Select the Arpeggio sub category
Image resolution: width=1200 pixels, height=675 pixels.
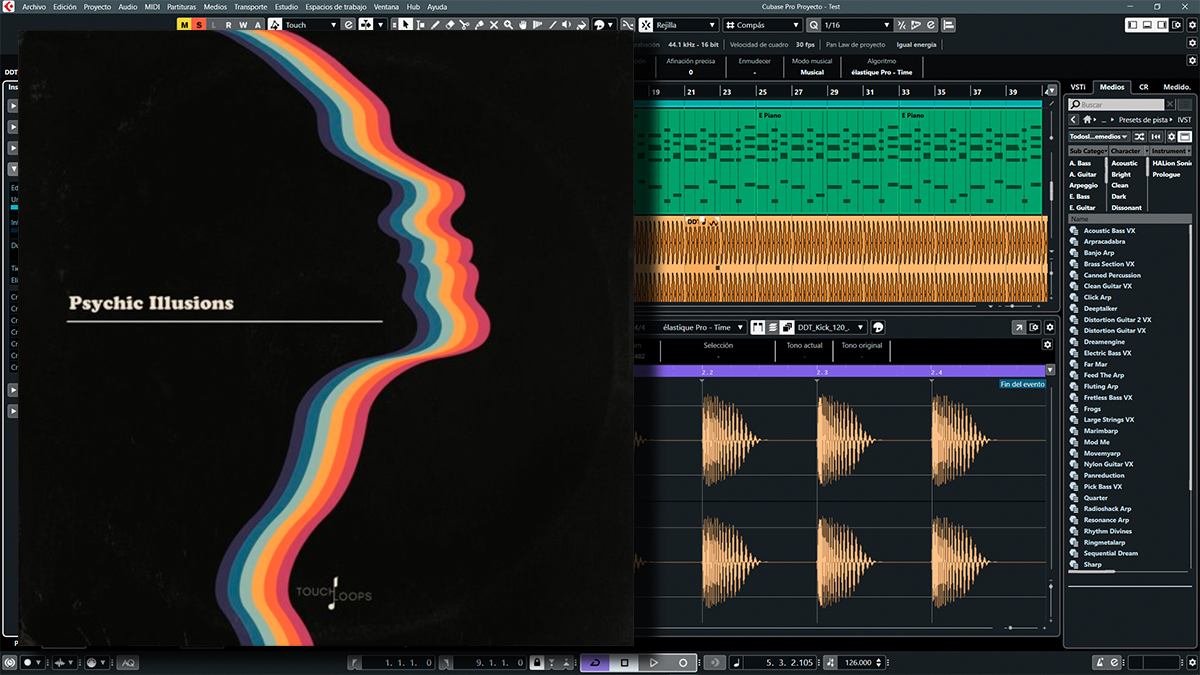click(x=1083, y=185)
